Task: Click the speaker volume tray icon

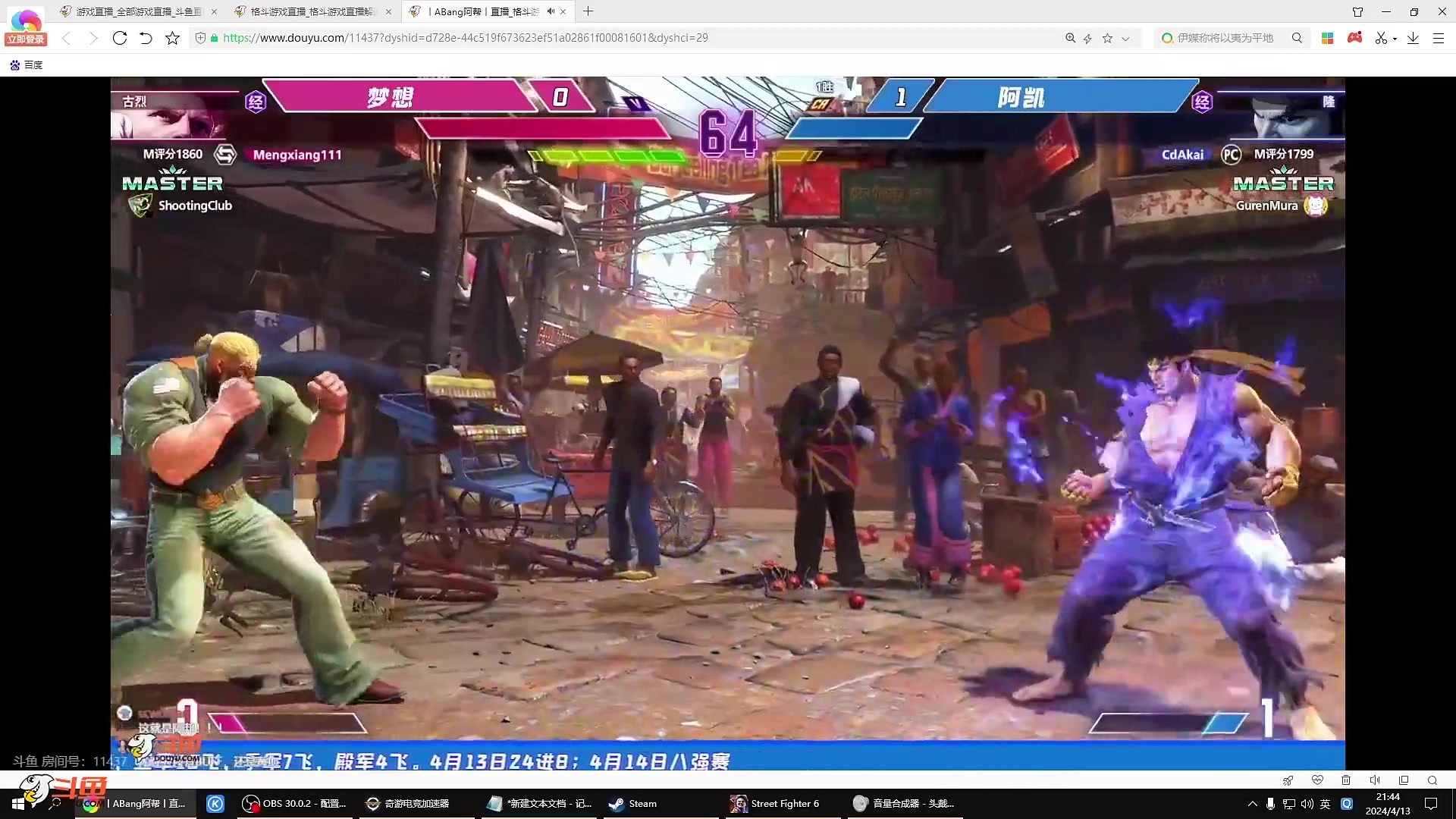Action: pyautogui.click(x=1307, y=804)
